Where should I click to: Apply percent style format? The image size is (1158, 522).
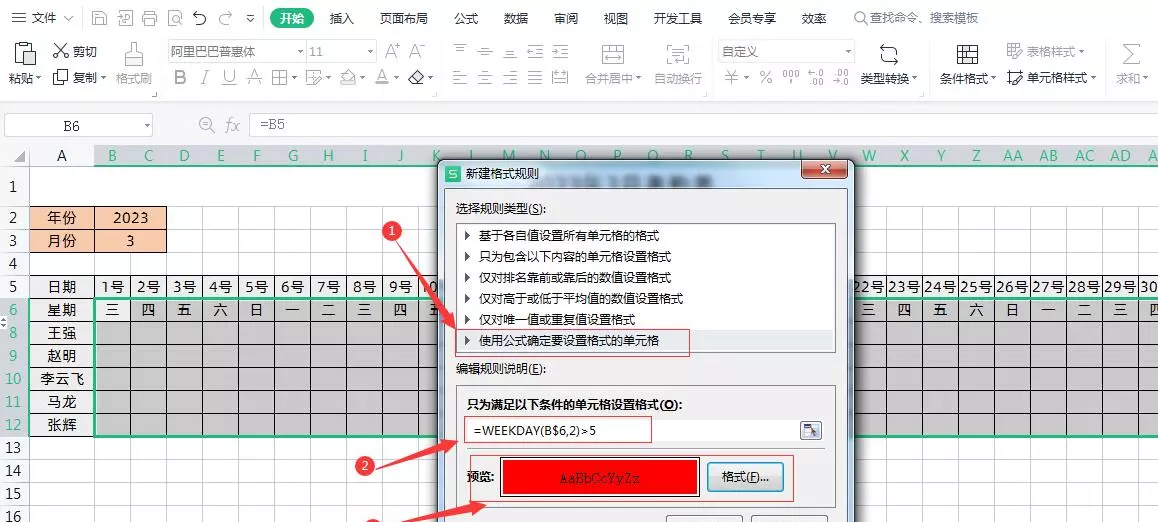766,78
